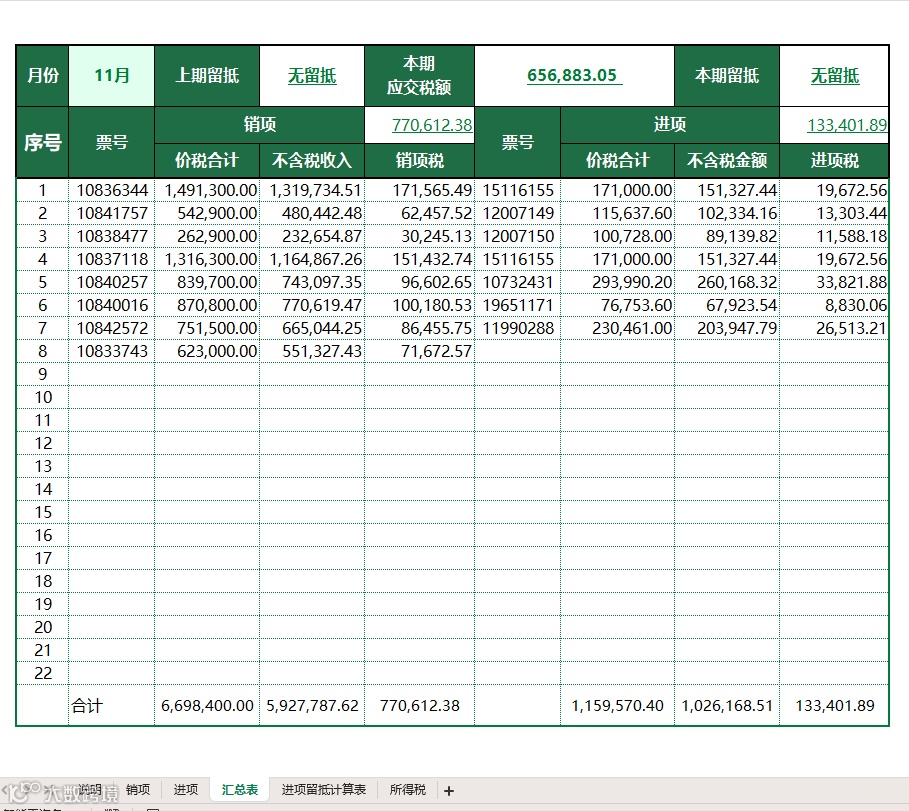Select the 本期留抵 header cell
This screenshot has height=811, width=909.
pyautogui.click(x=727, y=75)
